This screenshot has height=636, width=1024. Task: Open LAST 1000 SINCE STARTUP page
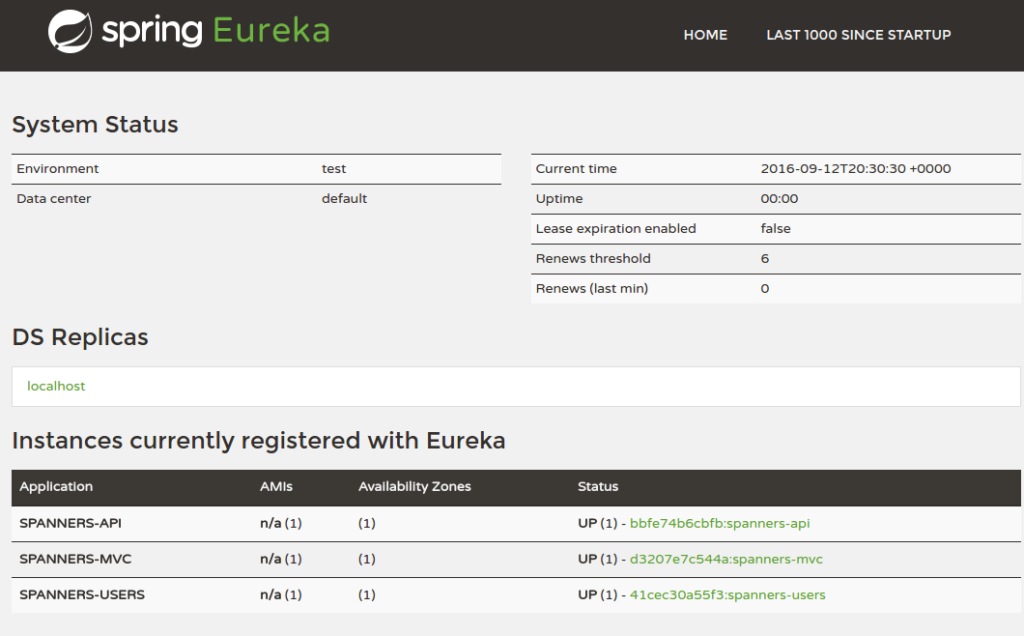858,35
